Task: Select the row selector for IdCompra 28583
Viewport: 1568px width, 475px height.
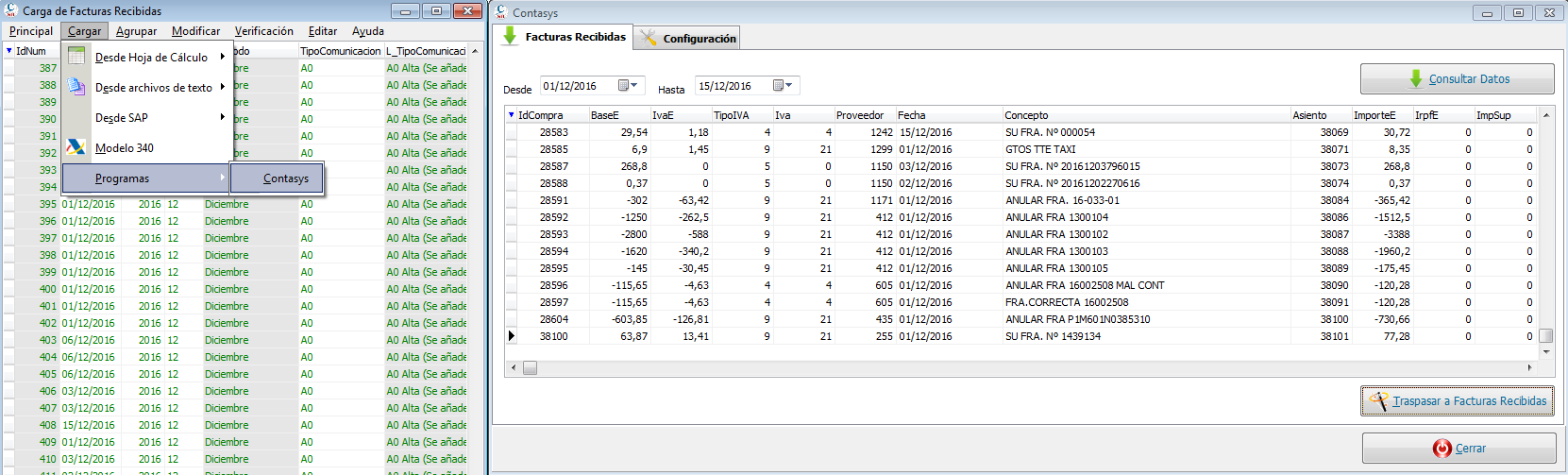Action: click(512, 132)
